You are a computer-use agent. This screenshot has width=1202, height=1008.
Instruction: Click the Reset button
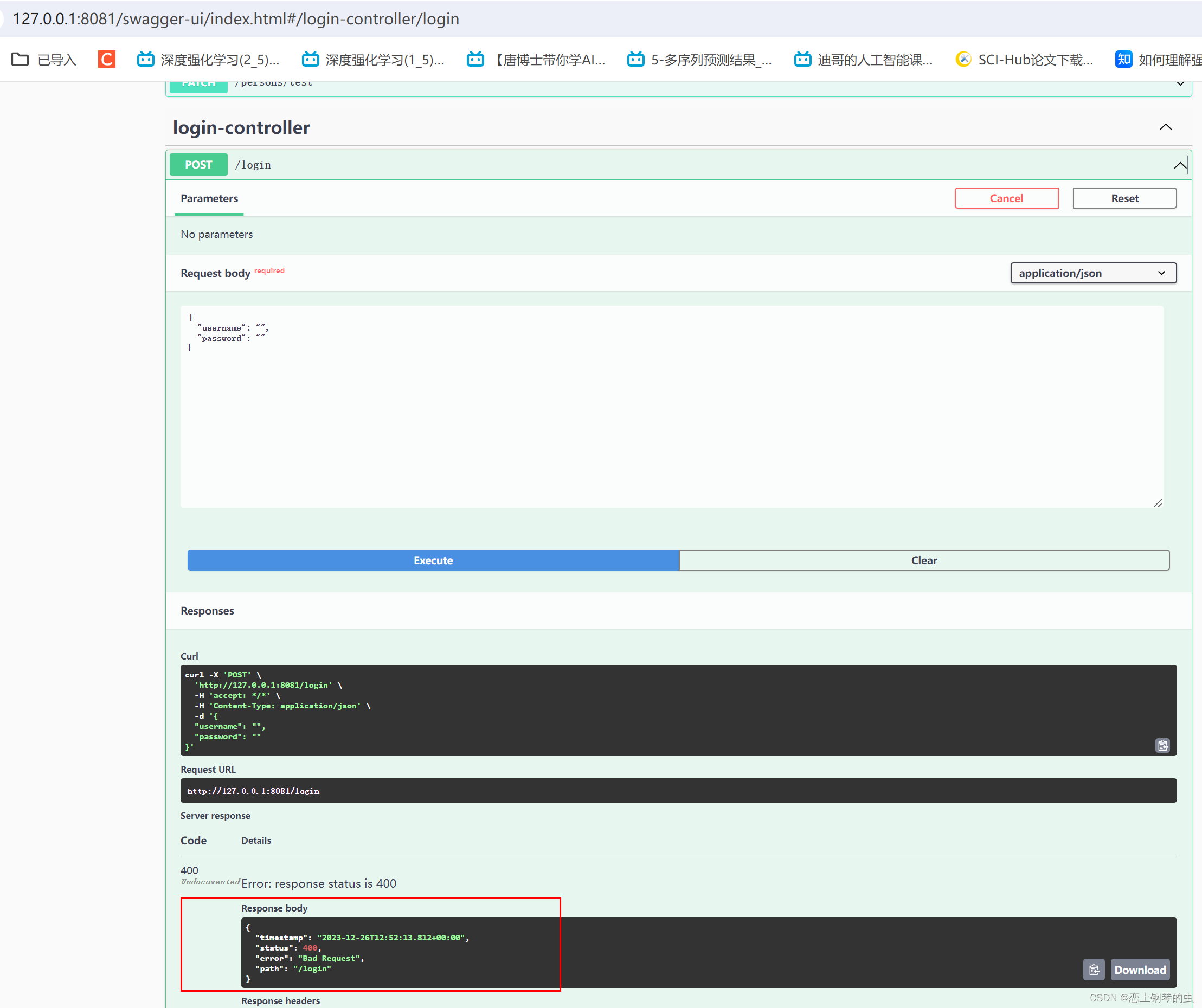click(1124, 198)
